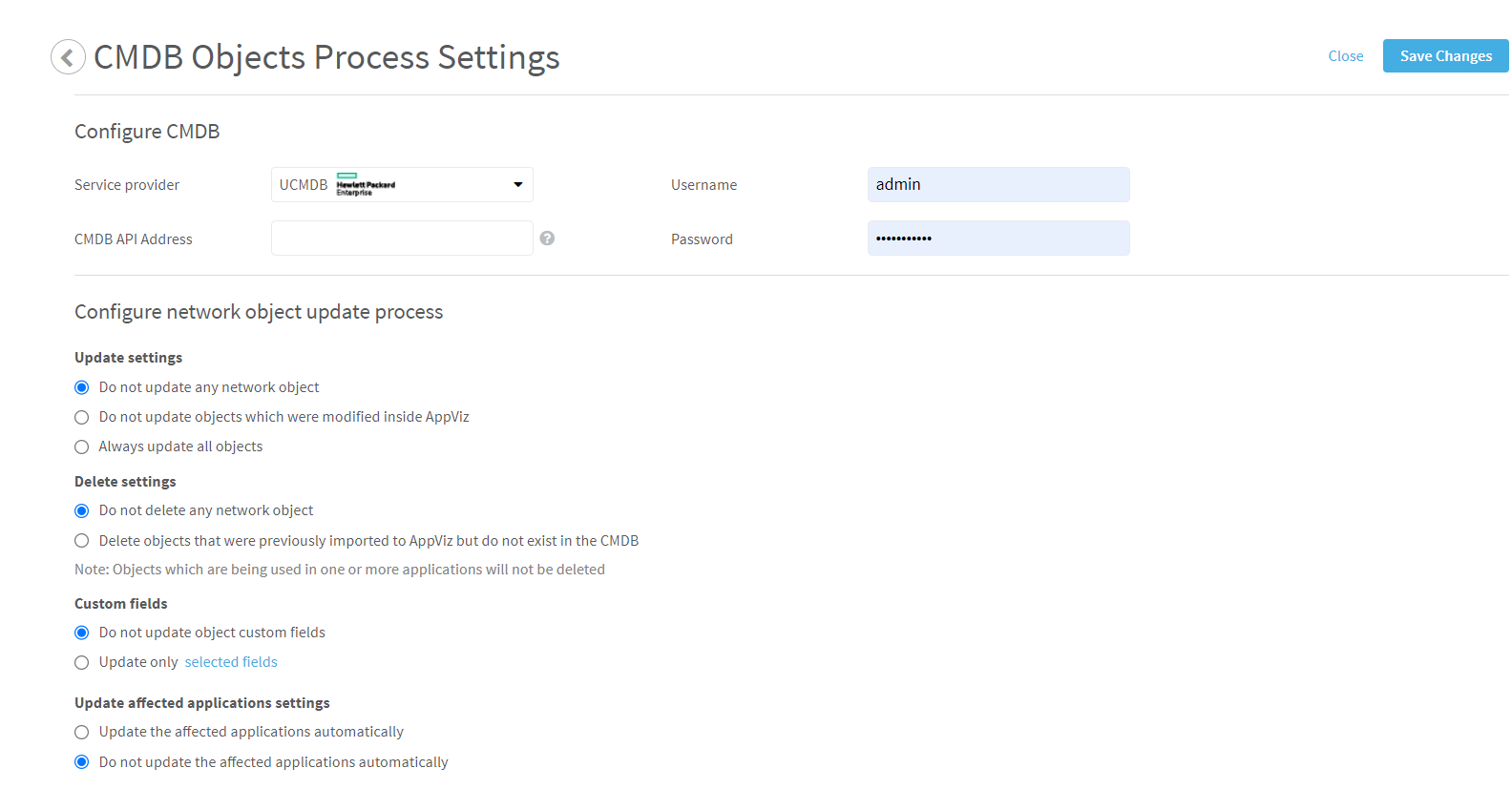The image size is (1512, 789).
Task: Open the Service provider dropdown
Action: tap(401, 185)
